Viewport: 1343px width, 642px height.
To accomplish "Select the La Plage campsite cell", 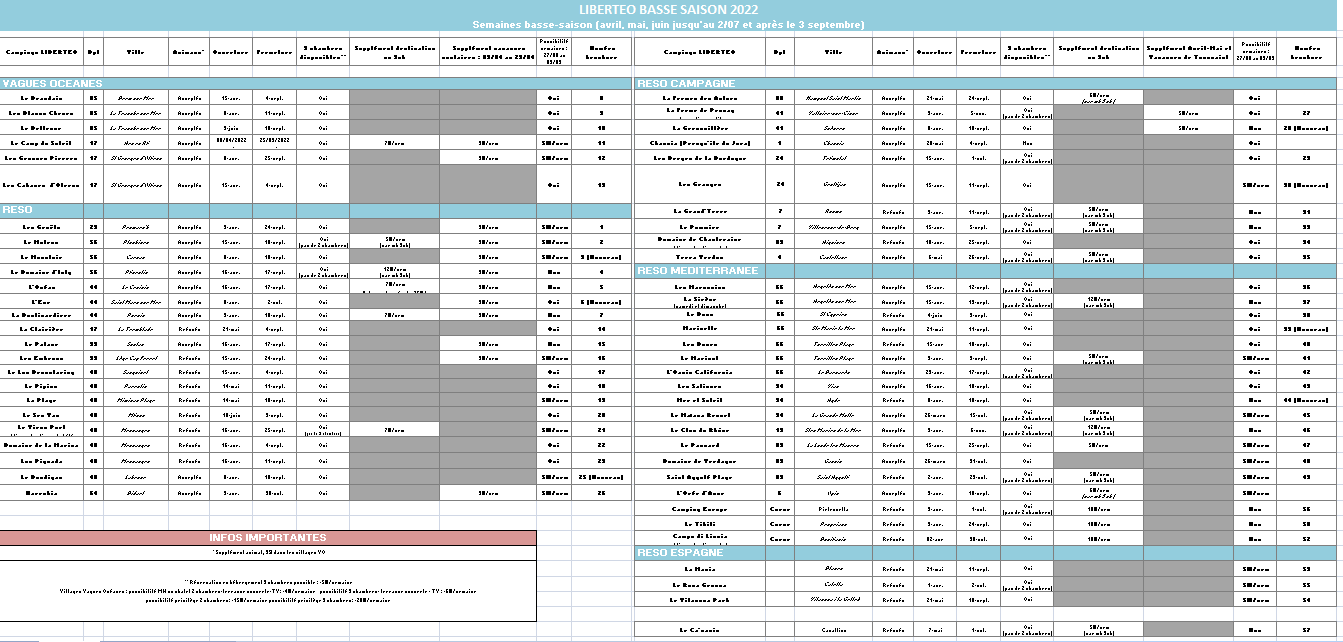I will pos(42,400).
